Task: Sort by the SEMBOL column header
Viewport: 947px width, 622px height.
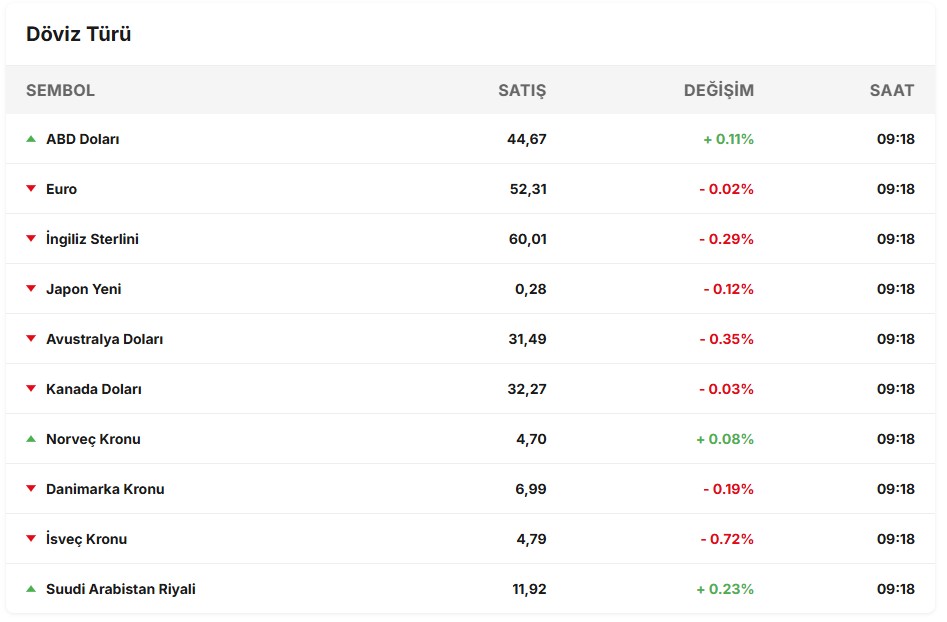Action: coord(60,90)
